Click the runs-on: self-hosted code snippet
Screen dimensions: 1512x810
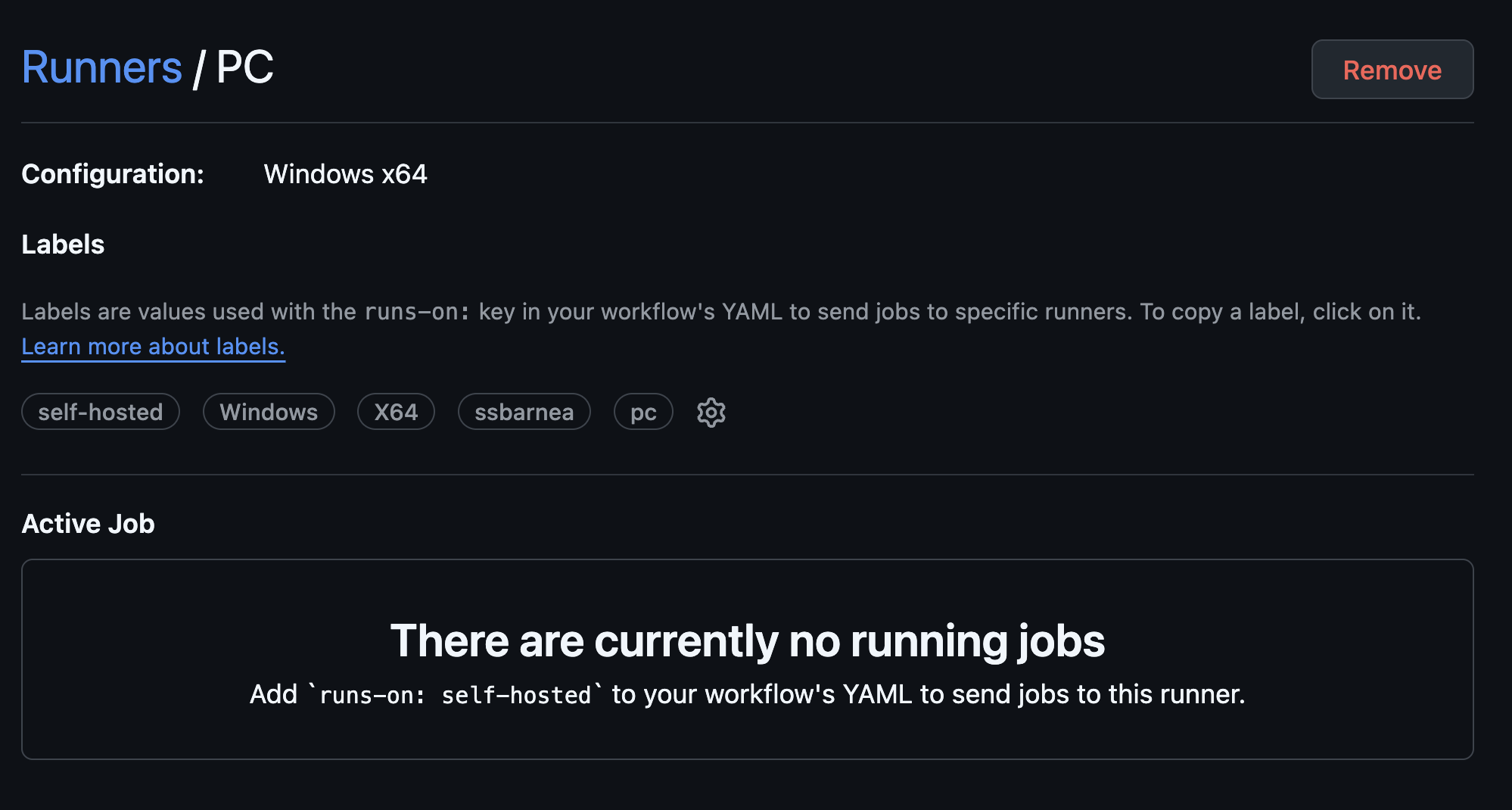coord(455,695)
